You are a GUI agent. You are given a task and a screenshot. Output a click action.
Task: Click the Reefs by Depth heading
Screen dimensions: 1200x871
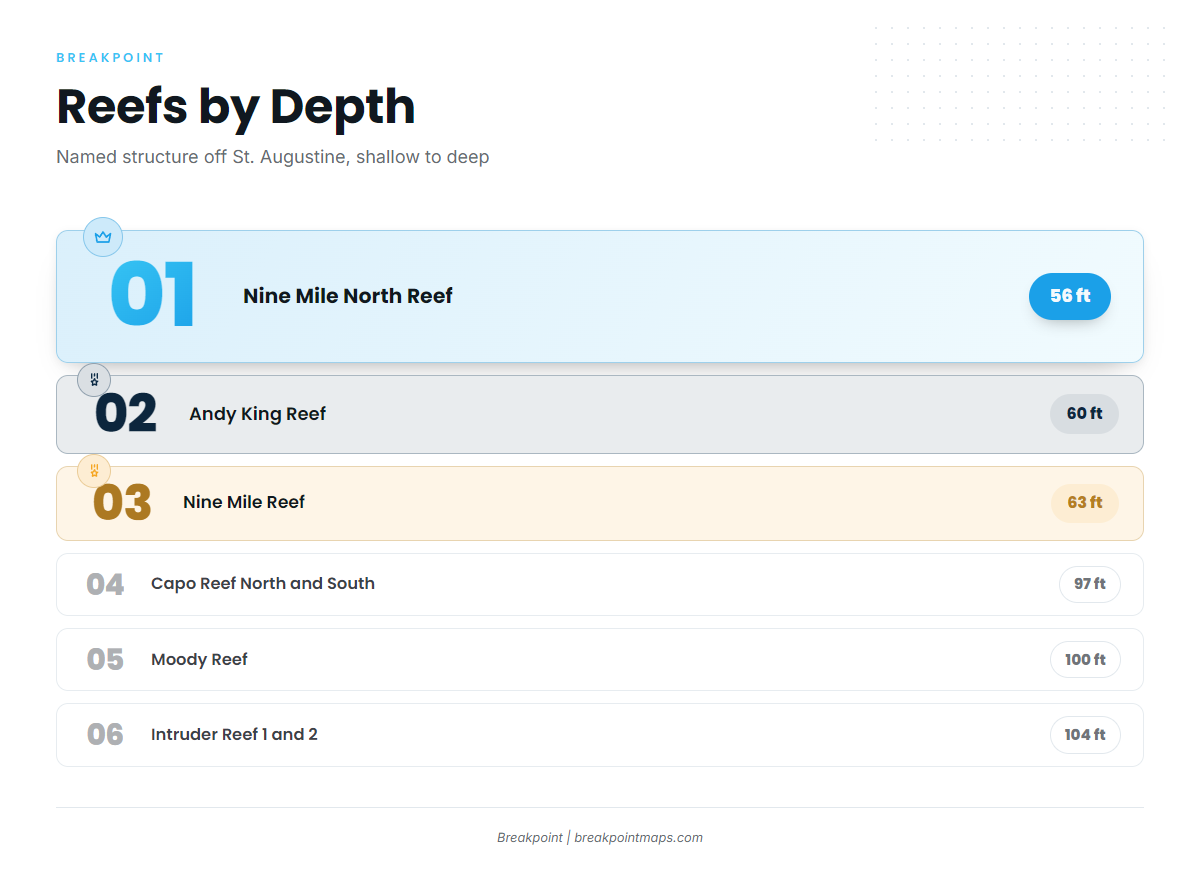[236, 107]
